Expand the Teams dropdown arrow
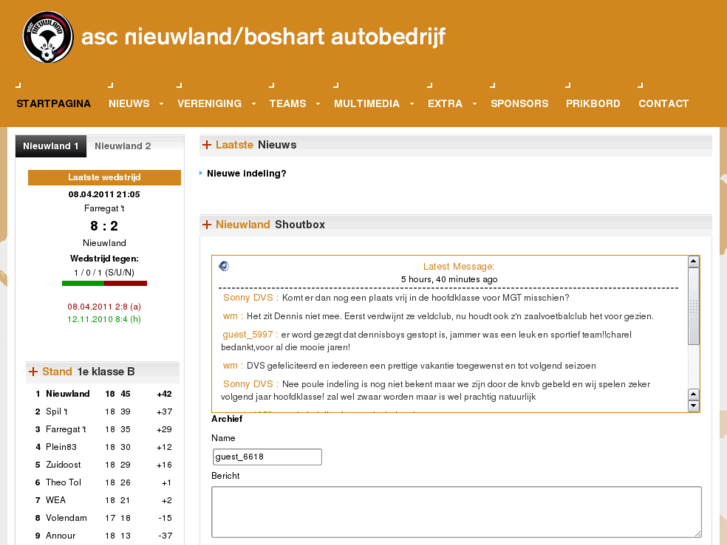Viewport: 727px width, 545px height. click(x=318, y=104)
